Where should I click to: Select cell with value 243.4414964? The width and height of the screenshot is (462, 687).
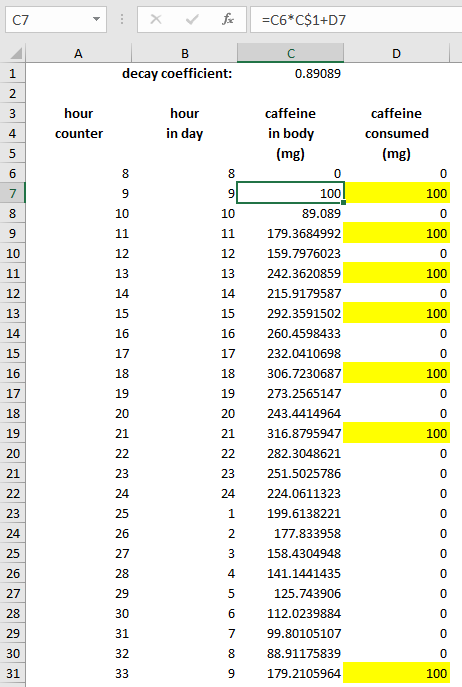point(291,414)
